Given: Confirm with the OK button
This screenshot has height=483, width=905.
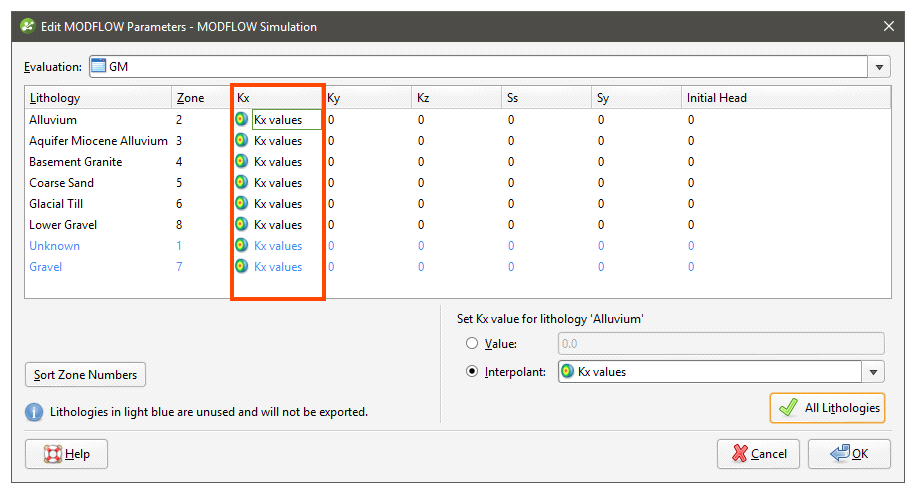Looking at the screenshot, I should [849, 454].
